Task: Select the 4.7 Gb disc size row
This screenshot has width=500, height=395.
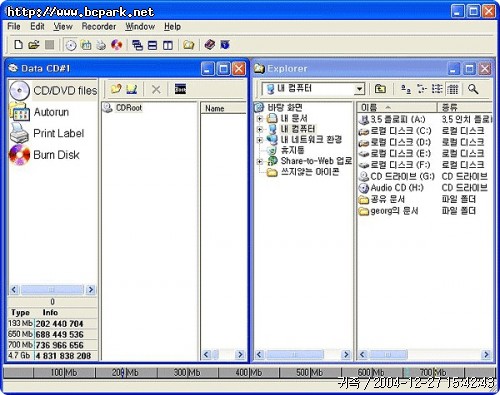Action: coord(53,356)
